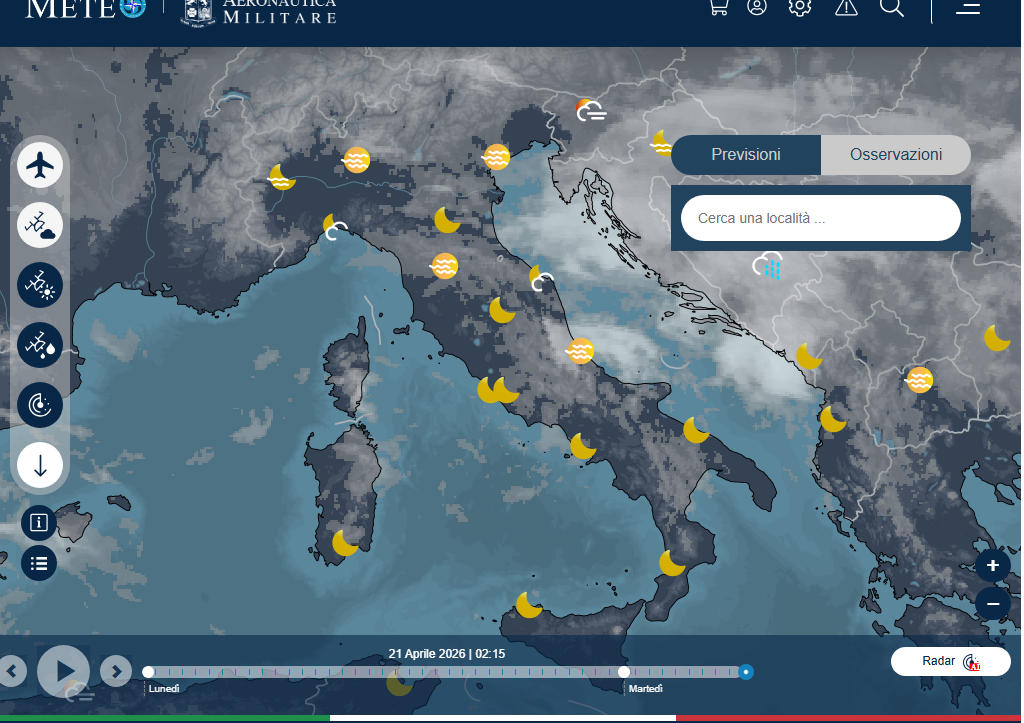Switch to the Osservazioni tab
This screenshot has height=723, width=1024.
coord(895,155)
